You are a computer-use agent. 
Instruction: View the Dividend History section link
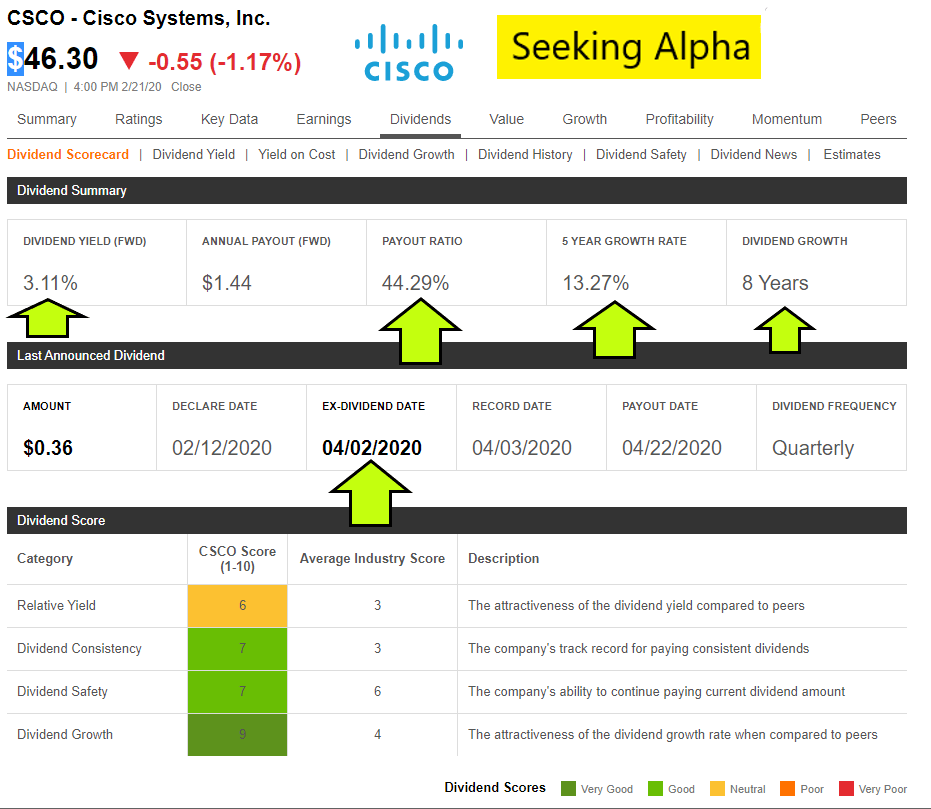(525, 154)
